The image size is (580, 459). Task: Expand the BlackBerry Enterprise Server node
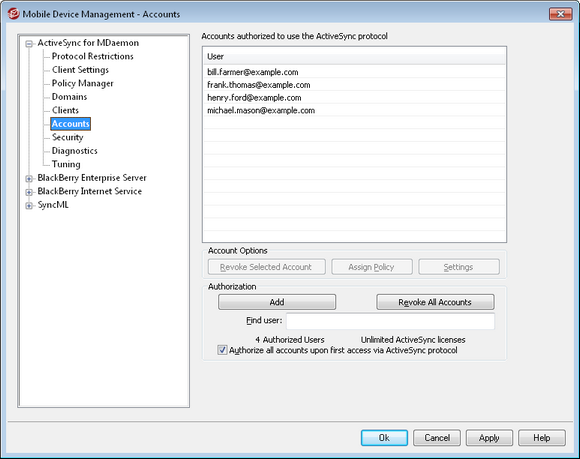pos(29,179)
